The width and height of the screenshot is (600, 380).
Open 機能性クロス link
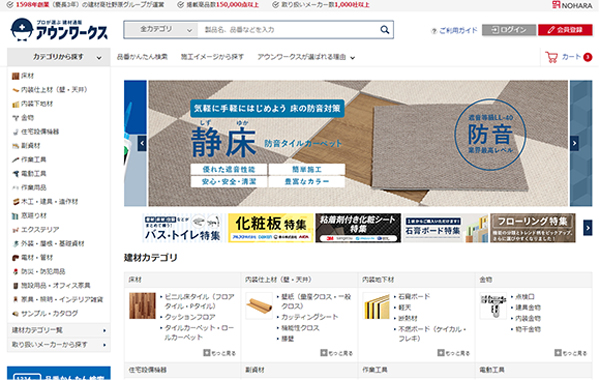pyautogui.click(x=300, y=328)
